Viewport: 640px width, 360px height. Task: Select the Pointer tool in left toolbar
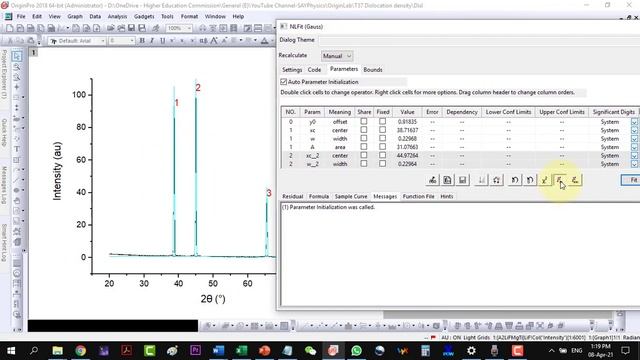click(17, 56)
